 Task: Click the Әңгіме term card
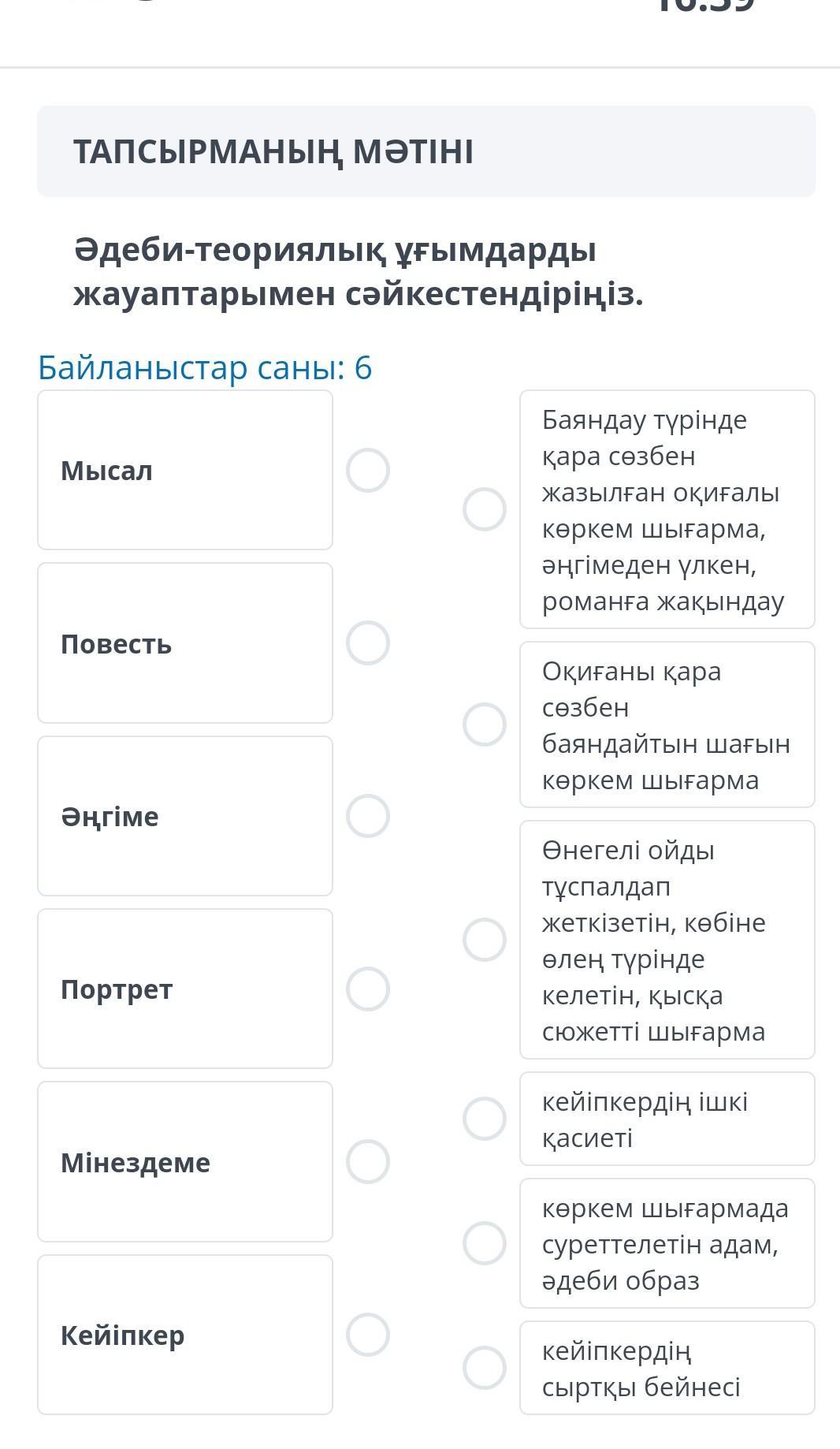185,816
